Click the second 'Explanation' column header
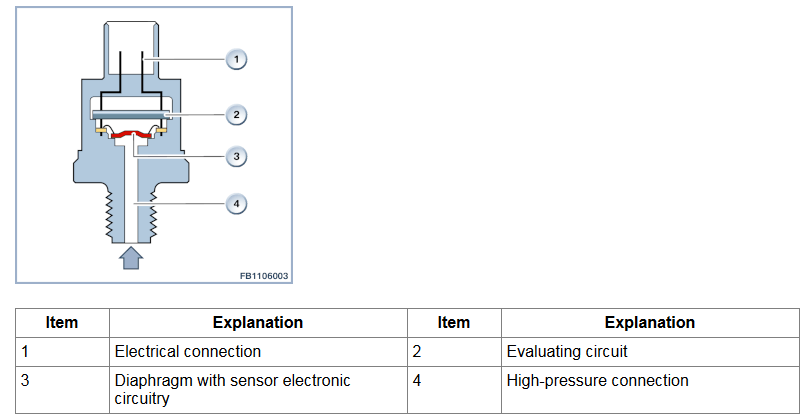The width and height of the screenshot is (809, 420). tap(650, 323)
